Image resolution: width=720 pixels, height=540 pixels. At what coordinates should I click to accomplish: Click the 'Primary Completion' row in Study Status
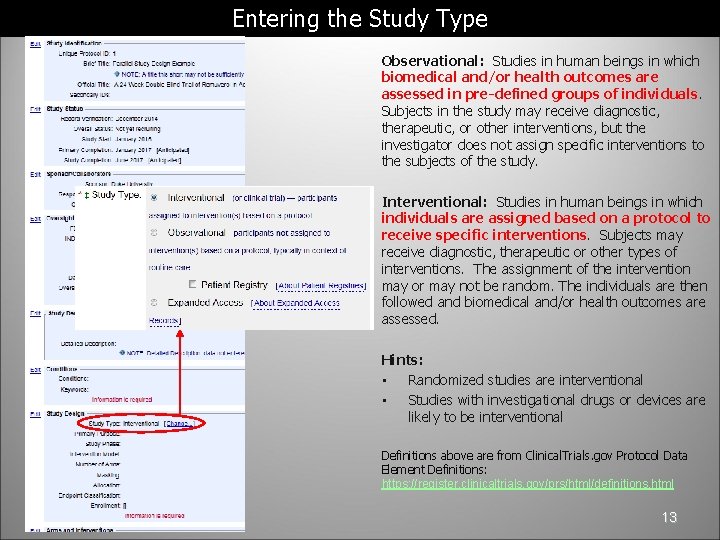[124, 150]
